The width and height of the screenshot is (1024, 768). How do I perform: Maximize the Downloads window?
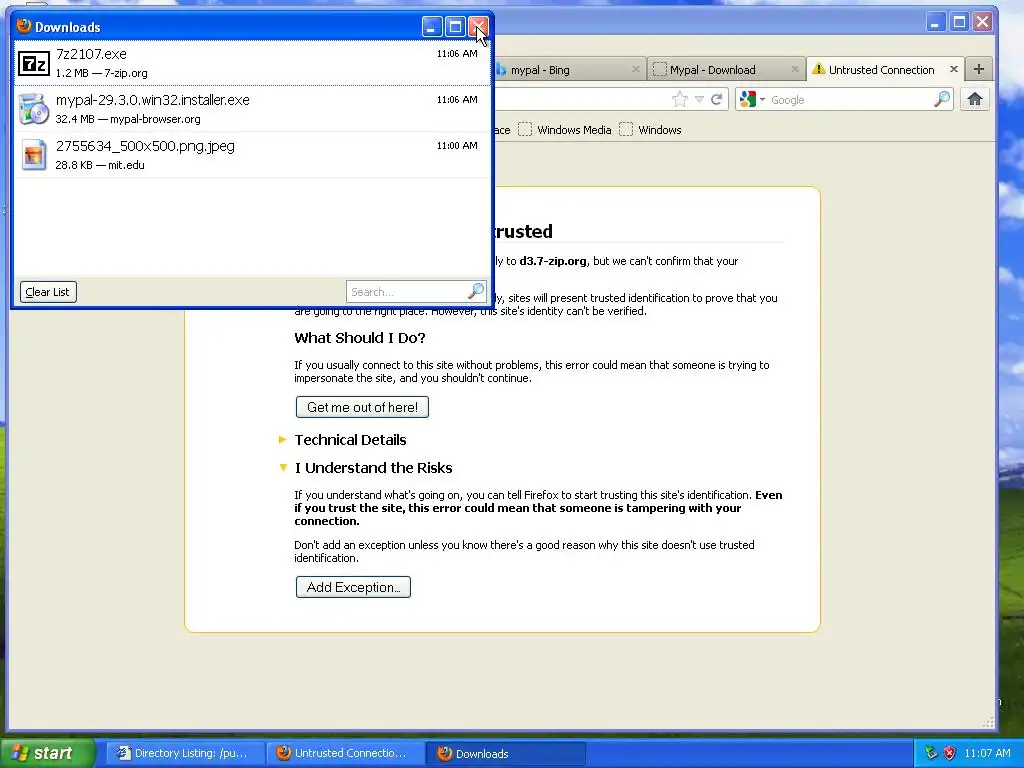(455, 27)
